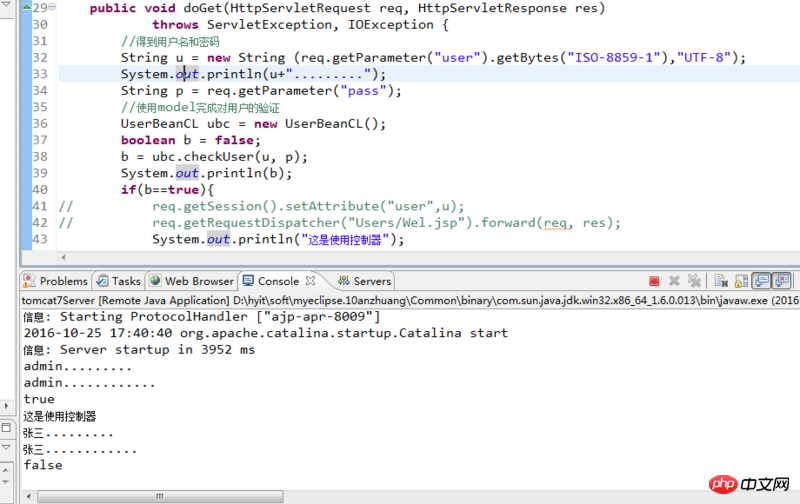Click the console output 'true'

pyautogui.click(x=39, y=399)
